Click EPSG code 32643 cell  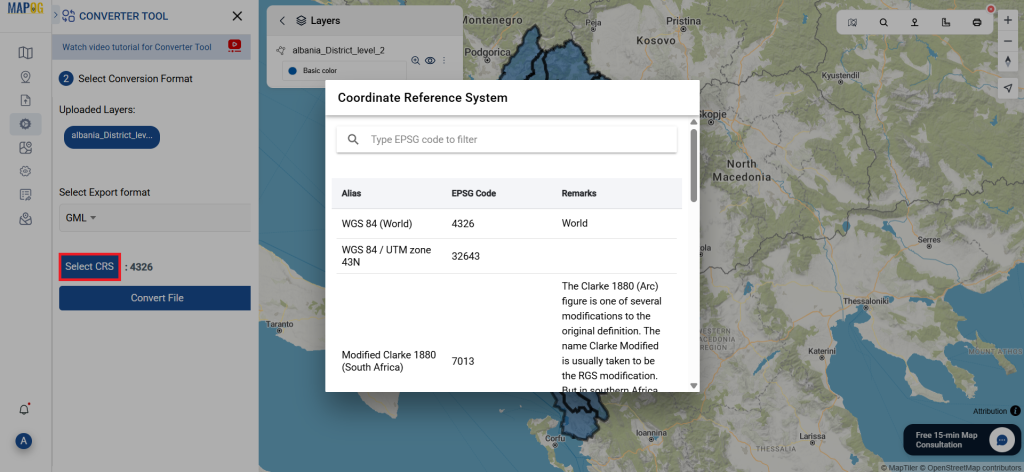pyautogui.click(x=466, y=256)
